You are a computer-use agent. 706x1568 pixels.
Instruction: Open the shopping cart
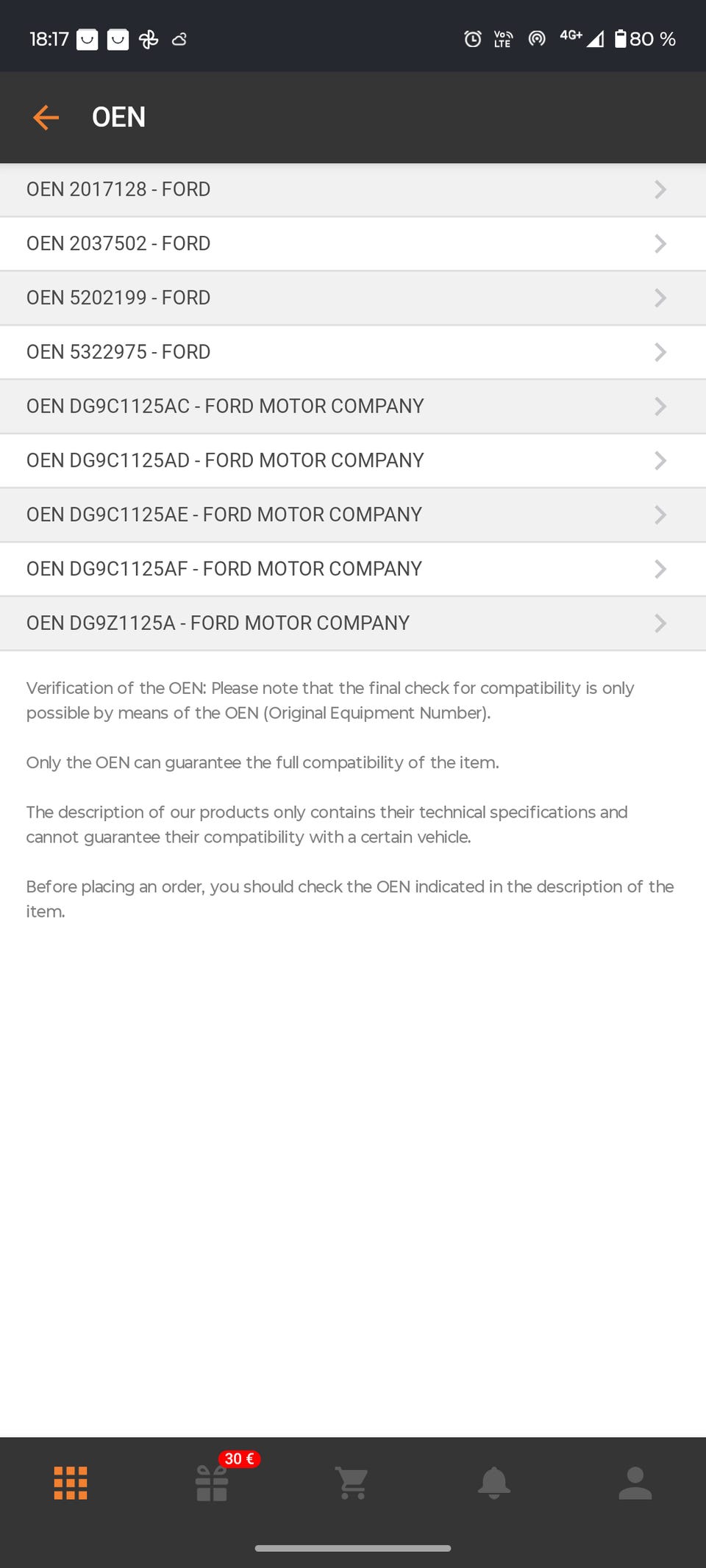click(x=352, y=1483)
